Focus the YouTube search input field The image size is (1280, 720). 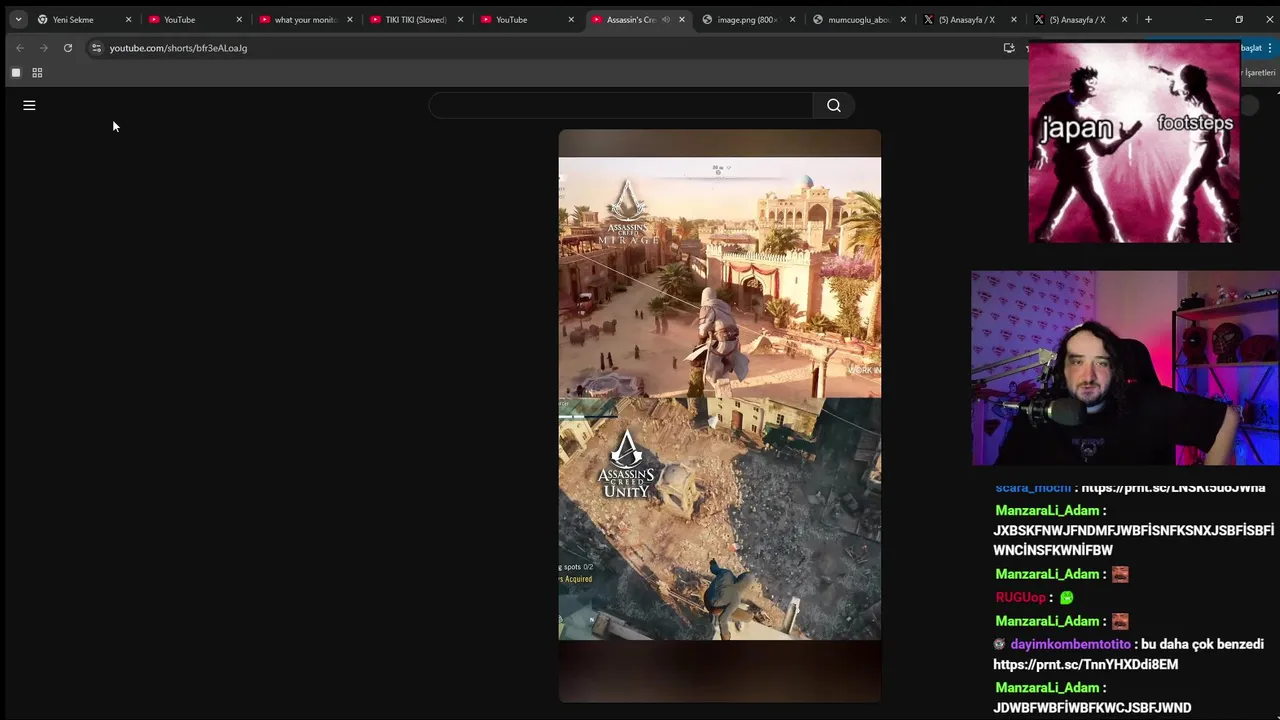[x=620, y=105]
